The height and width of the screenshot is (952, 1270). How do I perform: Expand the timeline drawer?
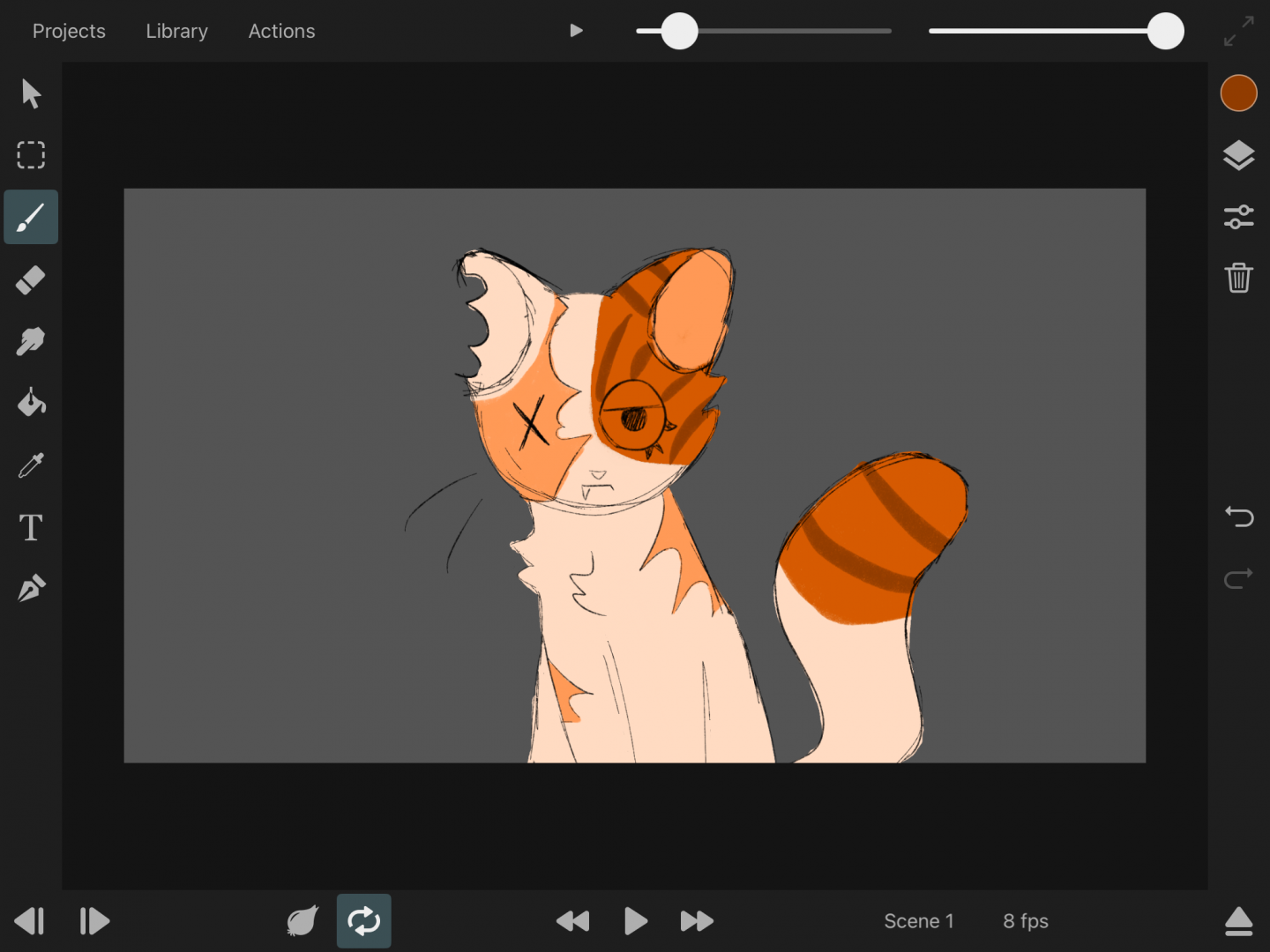click(x=1238, y=921)
